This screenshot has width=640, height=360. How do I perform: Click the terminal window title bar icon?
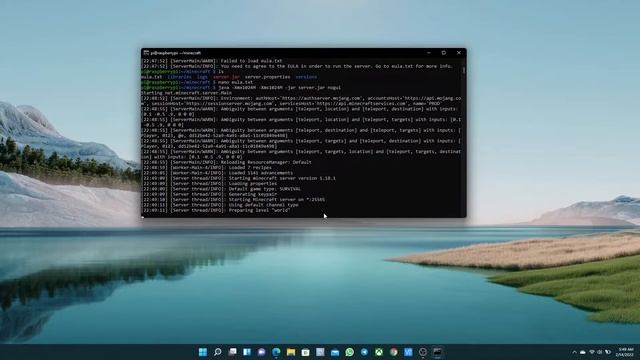146,53
